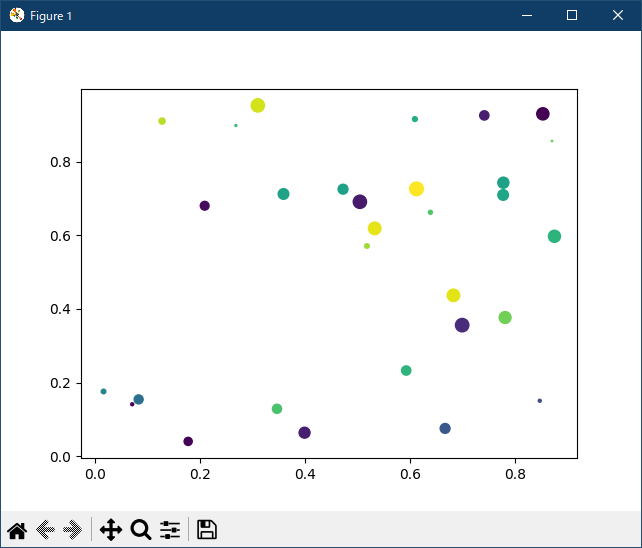Activate the Pan axes tool
This screenshot has width=642, height=548.
[x=111, y=530]
